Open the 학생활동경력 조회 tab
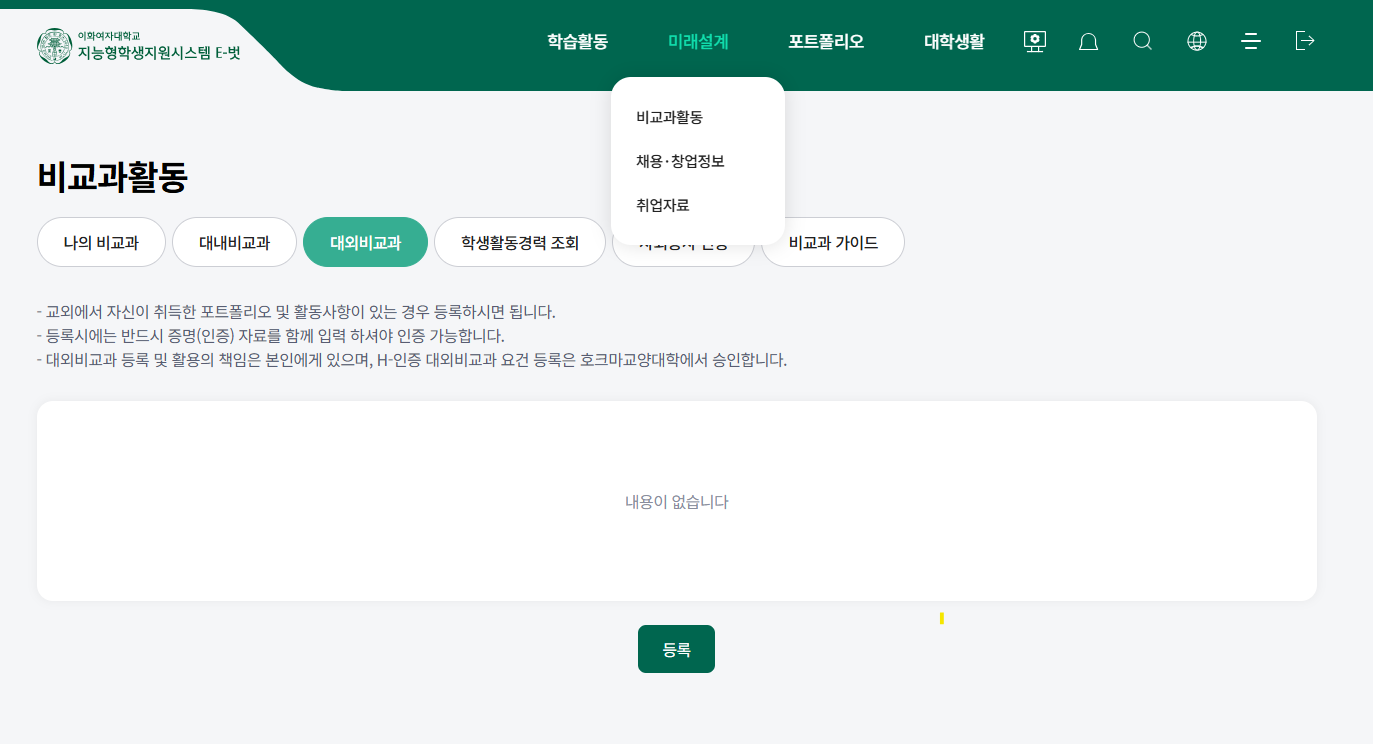 point(519,243)
